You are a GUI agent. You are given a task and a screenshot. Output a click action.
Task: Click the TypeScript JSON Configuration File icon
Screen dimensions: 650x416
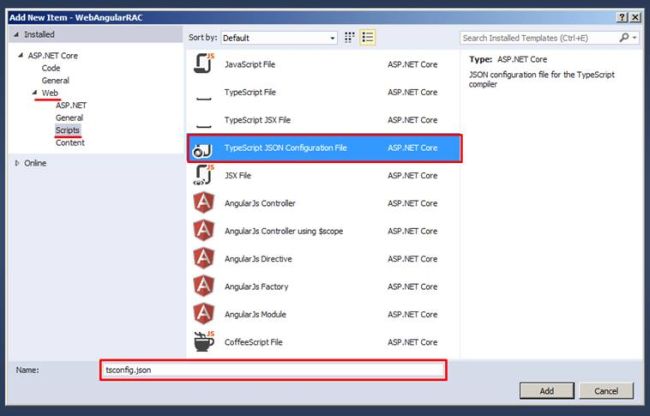(x=202, y=150)
